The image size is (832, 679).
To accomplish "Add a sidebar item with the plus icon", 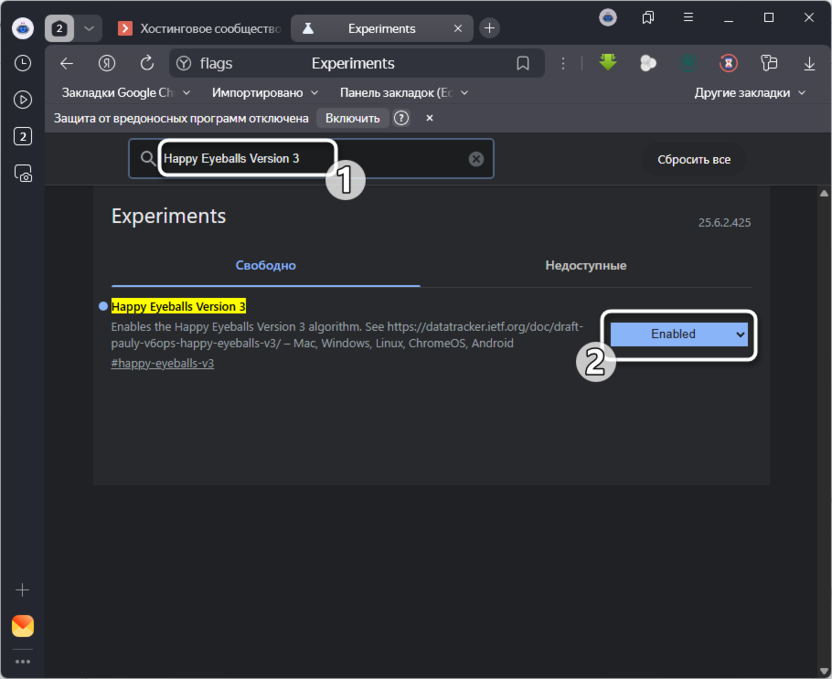I will click(22, 590).
